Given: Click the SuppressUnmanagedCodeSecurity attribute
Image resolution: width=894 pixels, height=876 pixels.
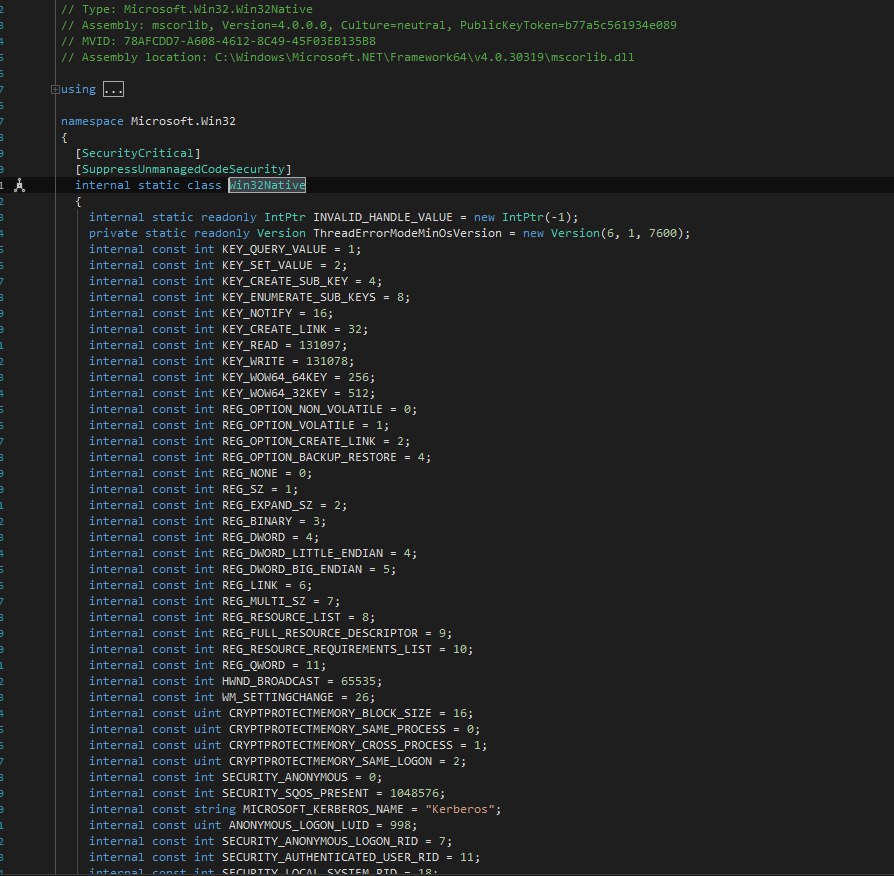Looking at the screenshot, I should [x=183, y=169].
